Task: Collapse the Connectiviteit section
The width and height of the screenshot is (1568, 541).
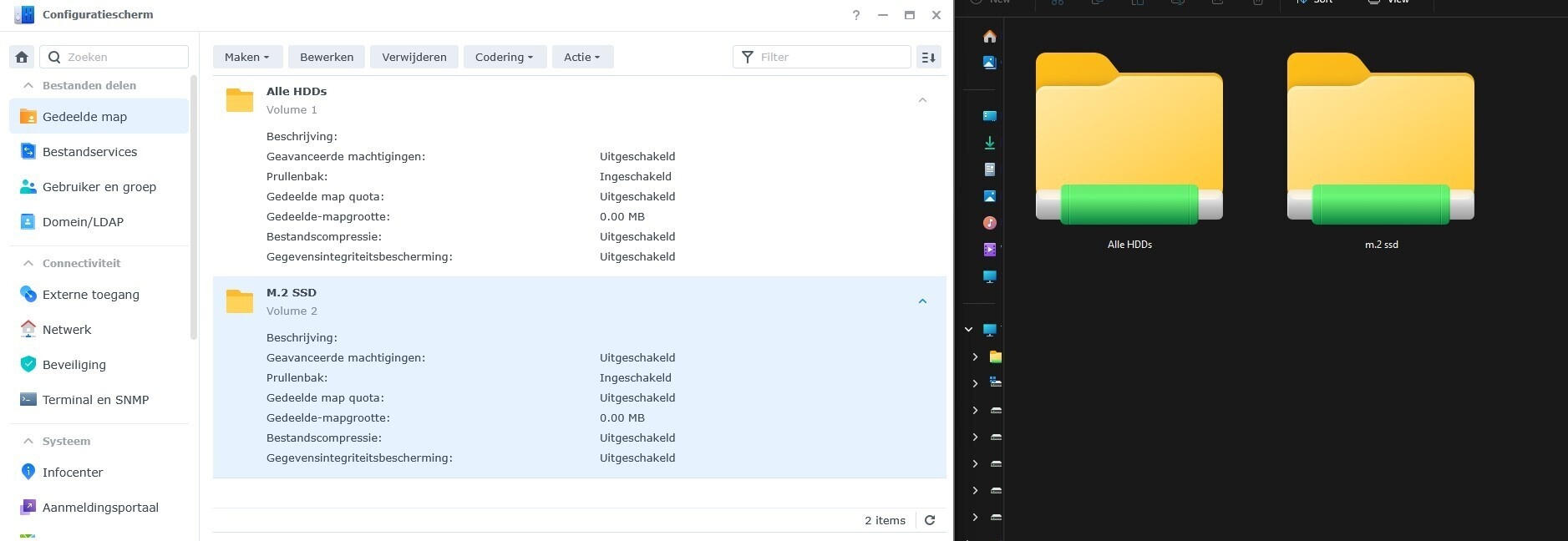Action: tap(28, 263)
